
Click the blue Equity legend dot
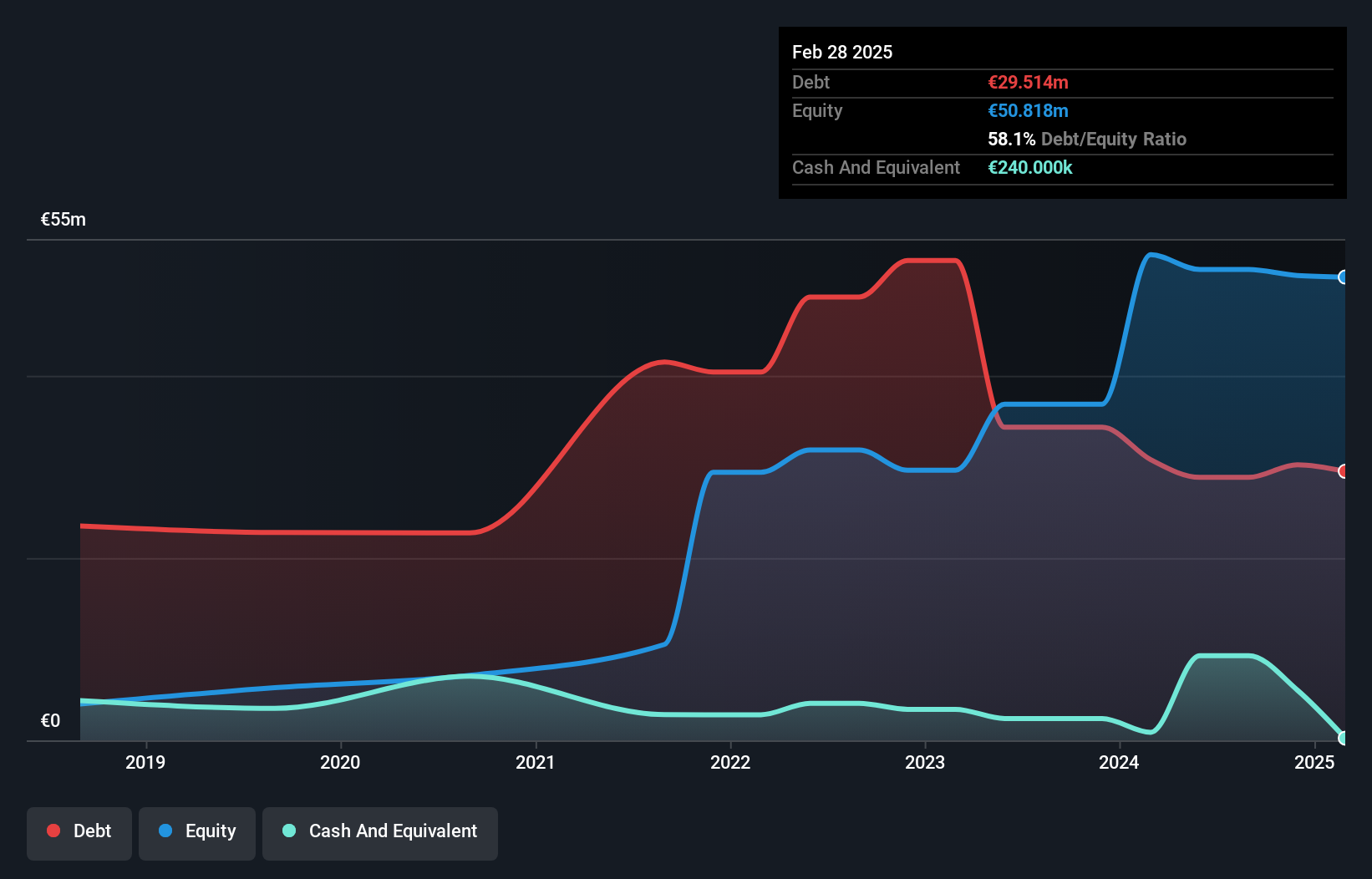165,831
